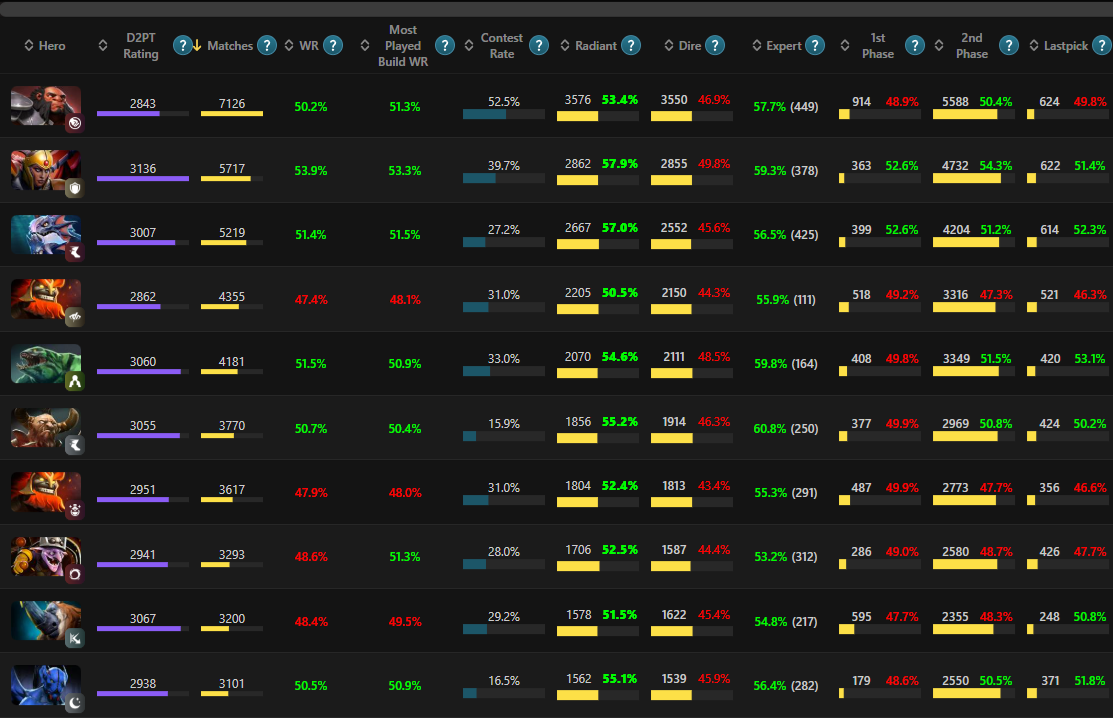The height and width of the screenshot is (718, 1113).
Task: Click the sort arrows beside D2PT Rating
Action: point(103,45)
